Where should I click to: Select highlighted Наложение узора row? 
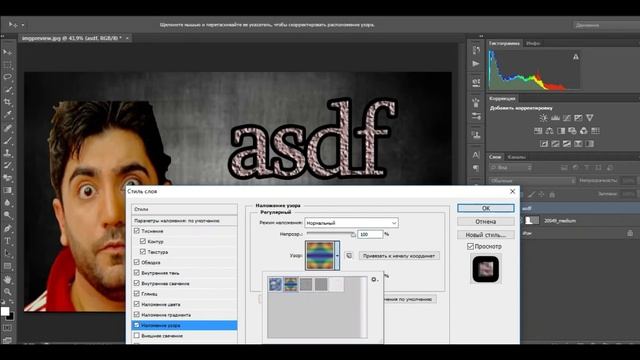pos(184,325)
